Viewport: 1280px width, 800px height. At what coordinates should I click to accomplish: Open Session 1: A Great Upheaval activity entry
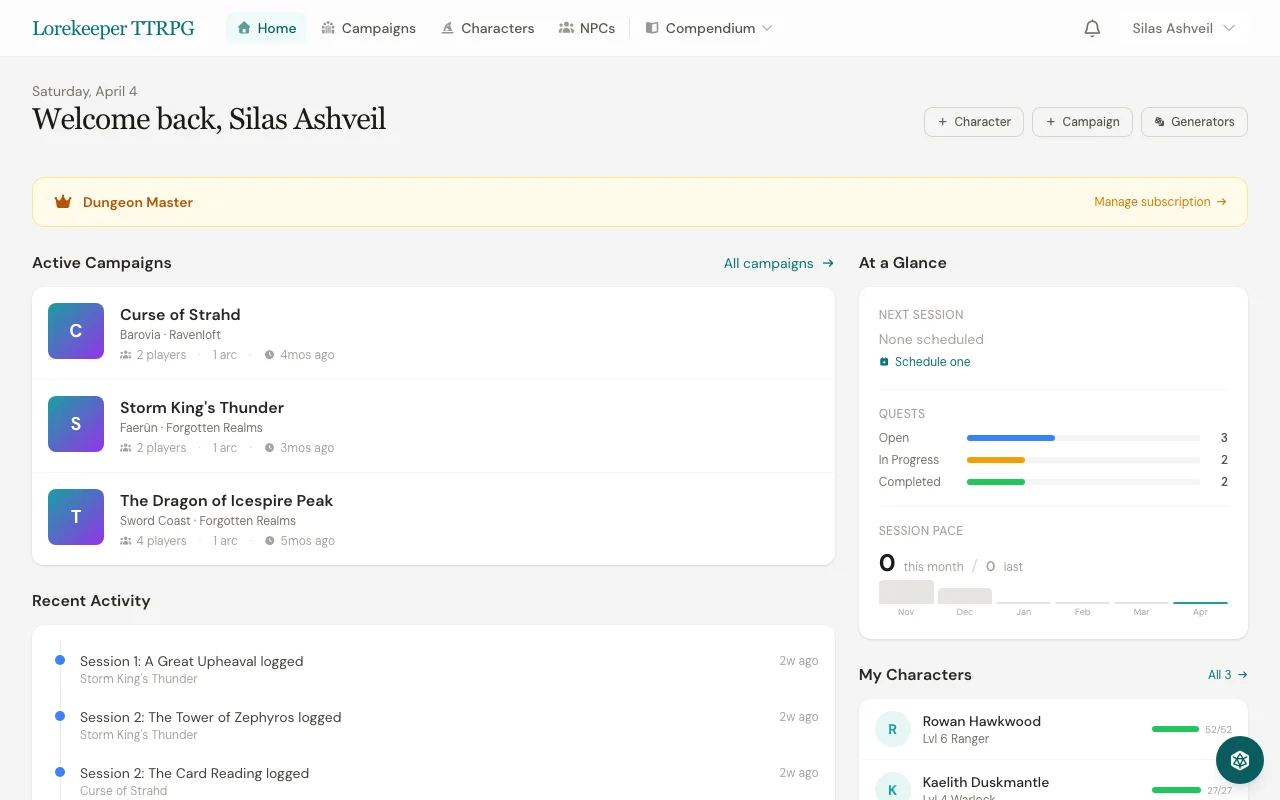[x=191, y=661]
